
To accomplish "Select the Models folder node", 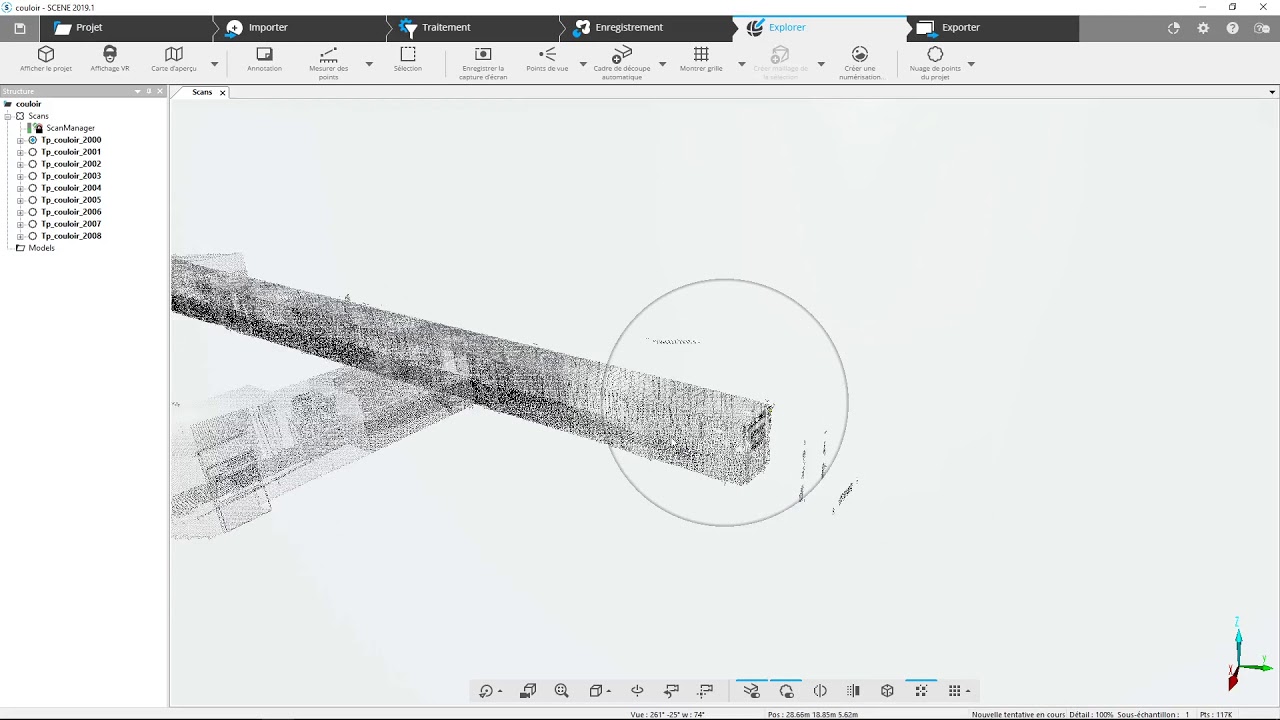I will (41, 248).
